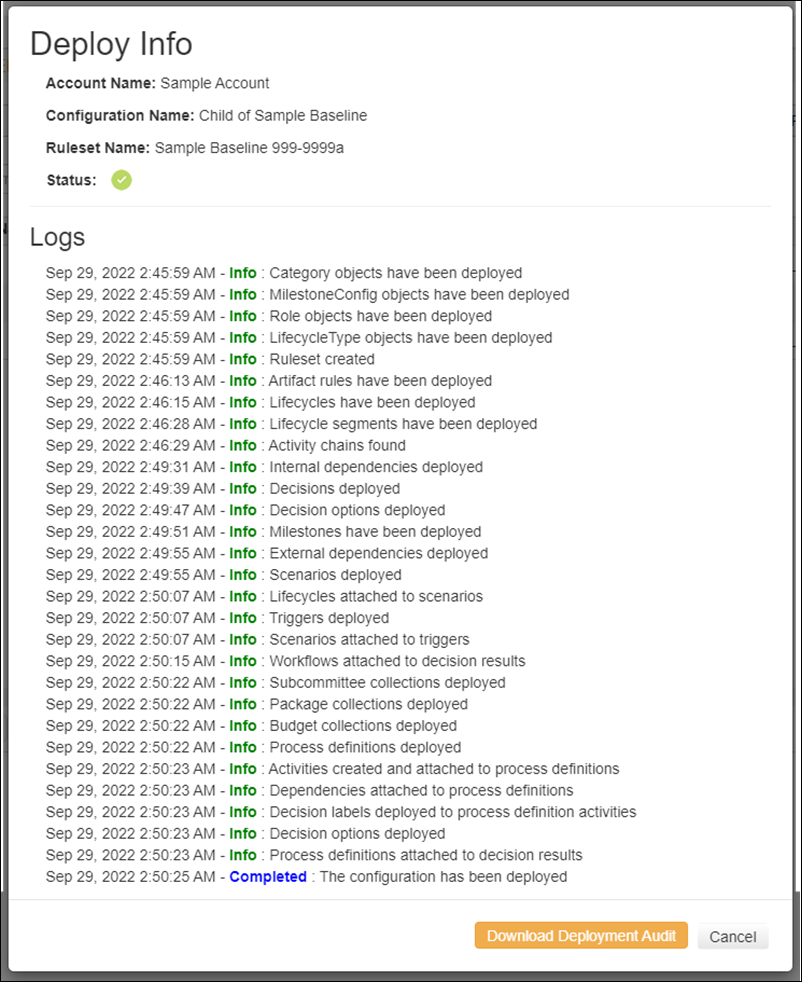Select the Completed log entry link
The width and height of the screenshot is (802, 982).
pos(267,876)
